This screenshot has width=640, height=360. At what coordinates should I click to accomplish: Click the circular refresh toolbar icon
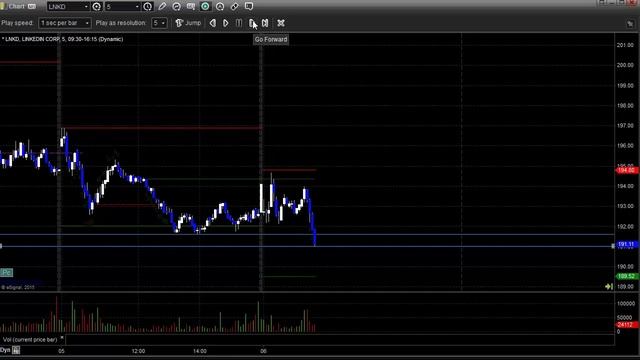click(x=177, y=7)
